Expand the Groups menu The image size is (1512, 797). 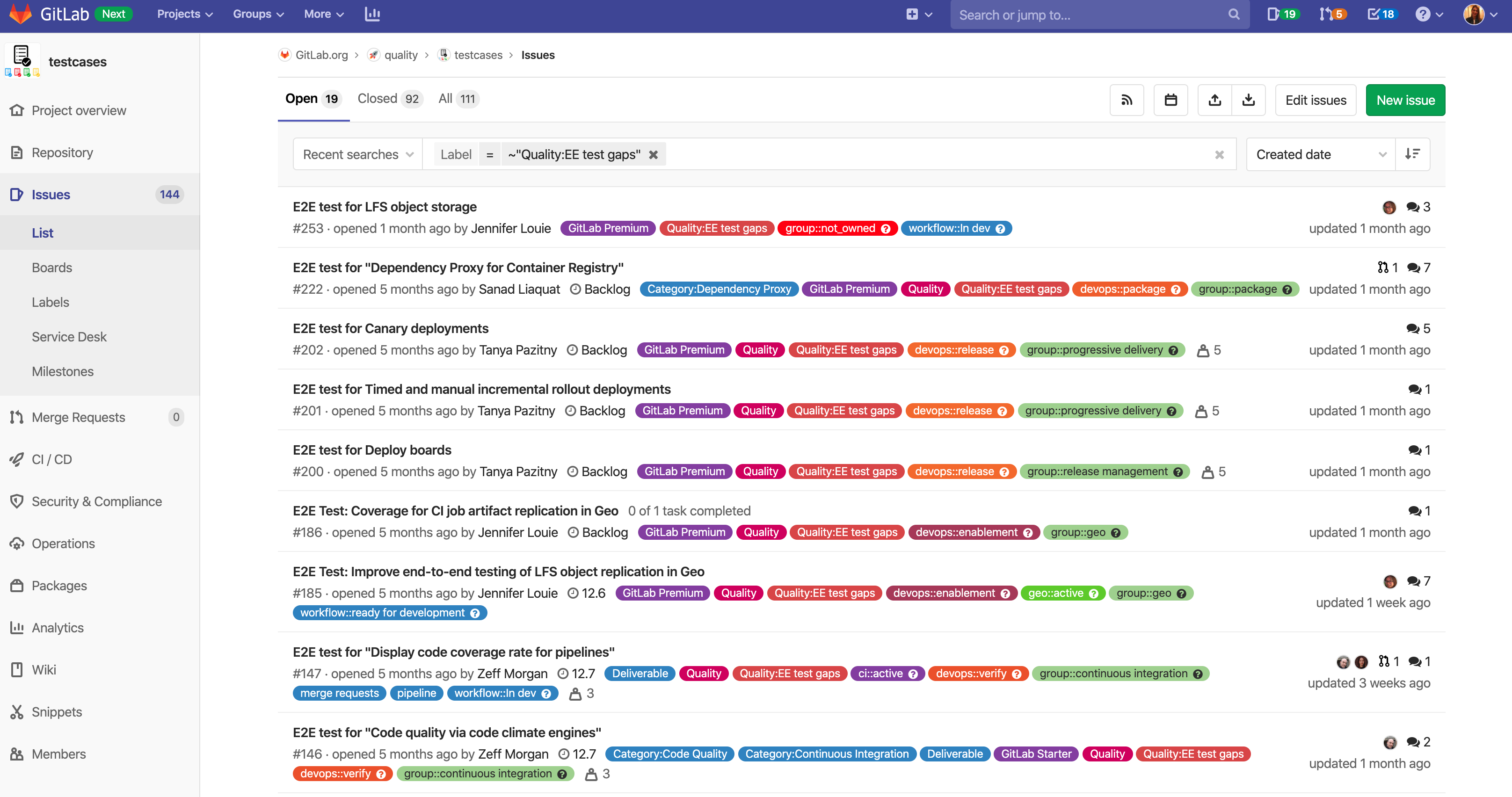pyautogui.click(x=258, y=14)
